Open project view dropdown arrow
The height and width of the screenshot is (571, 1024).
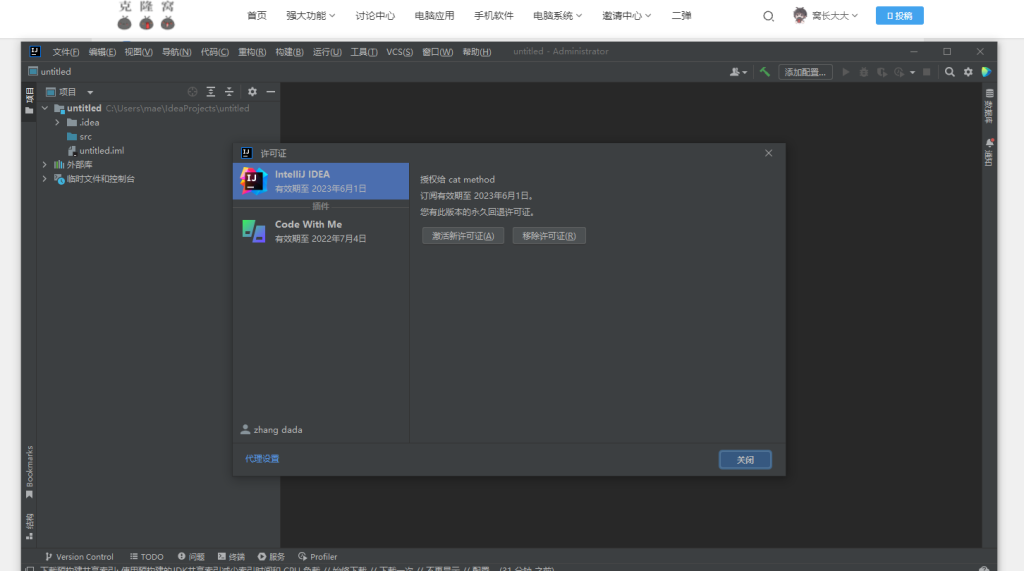[x=90, y=92]
